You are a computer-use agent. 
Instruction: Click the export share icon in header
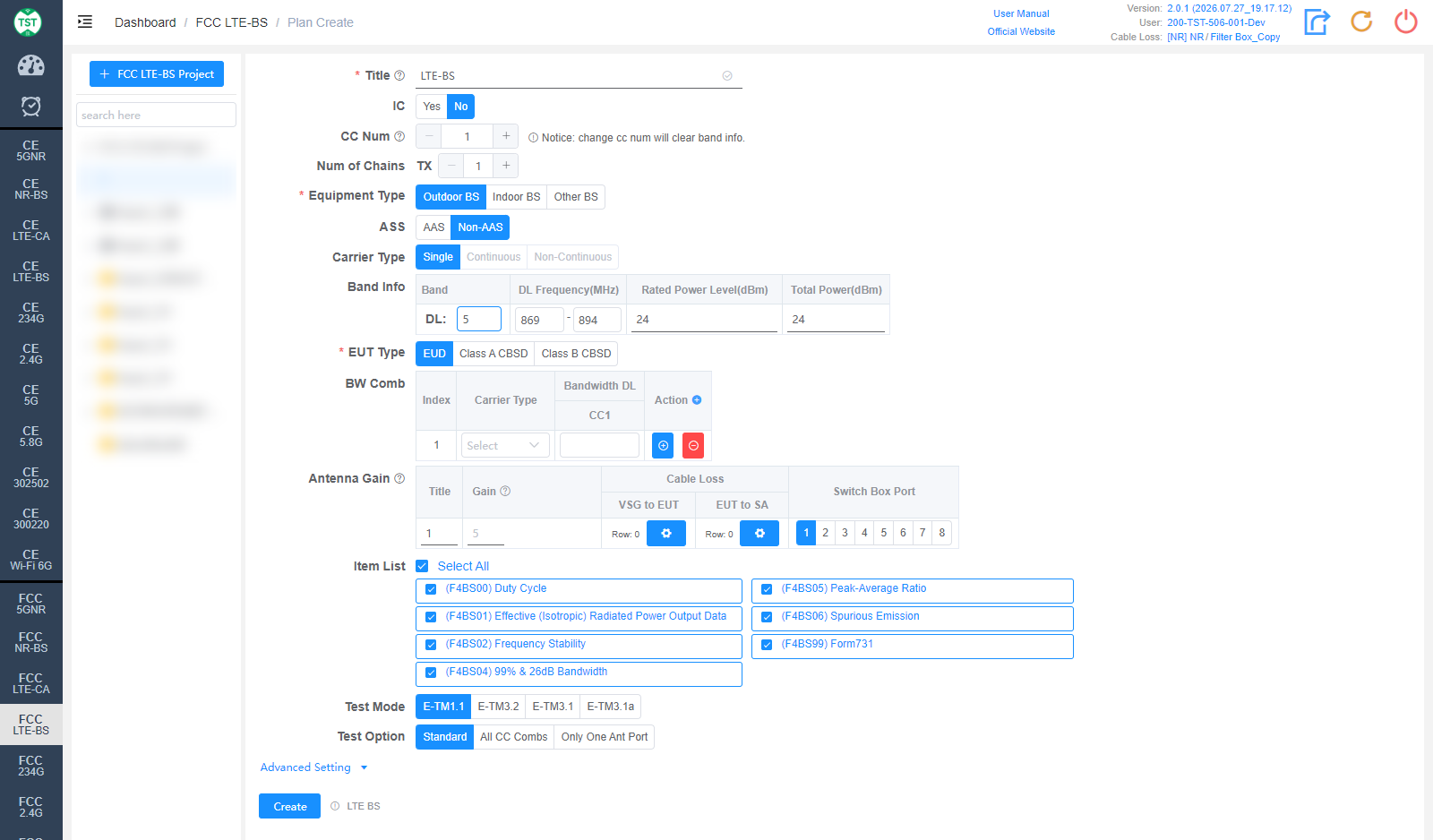(1317, 21)
